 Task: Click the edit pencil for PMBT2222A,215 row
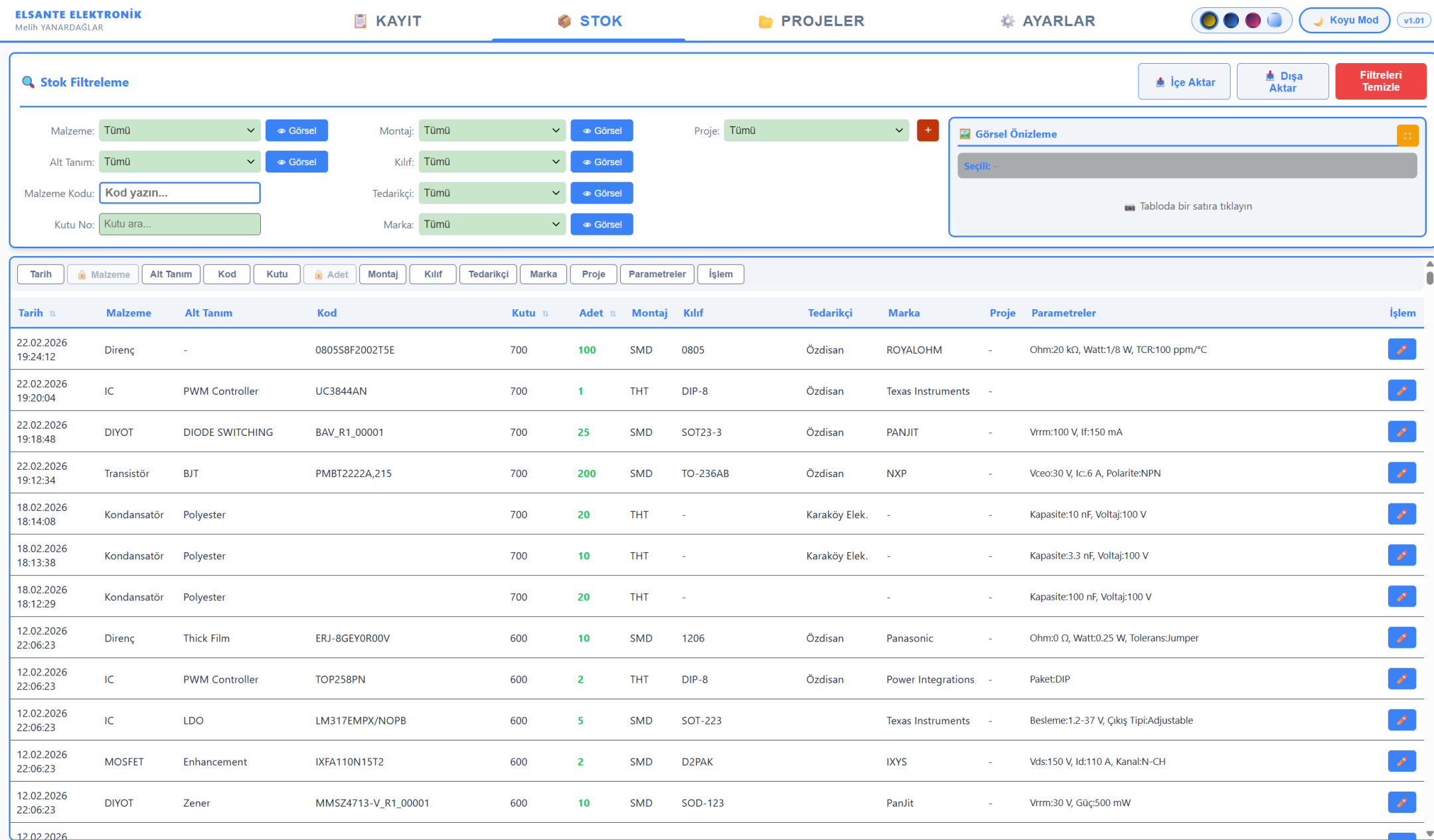[x=1401, y=473]
